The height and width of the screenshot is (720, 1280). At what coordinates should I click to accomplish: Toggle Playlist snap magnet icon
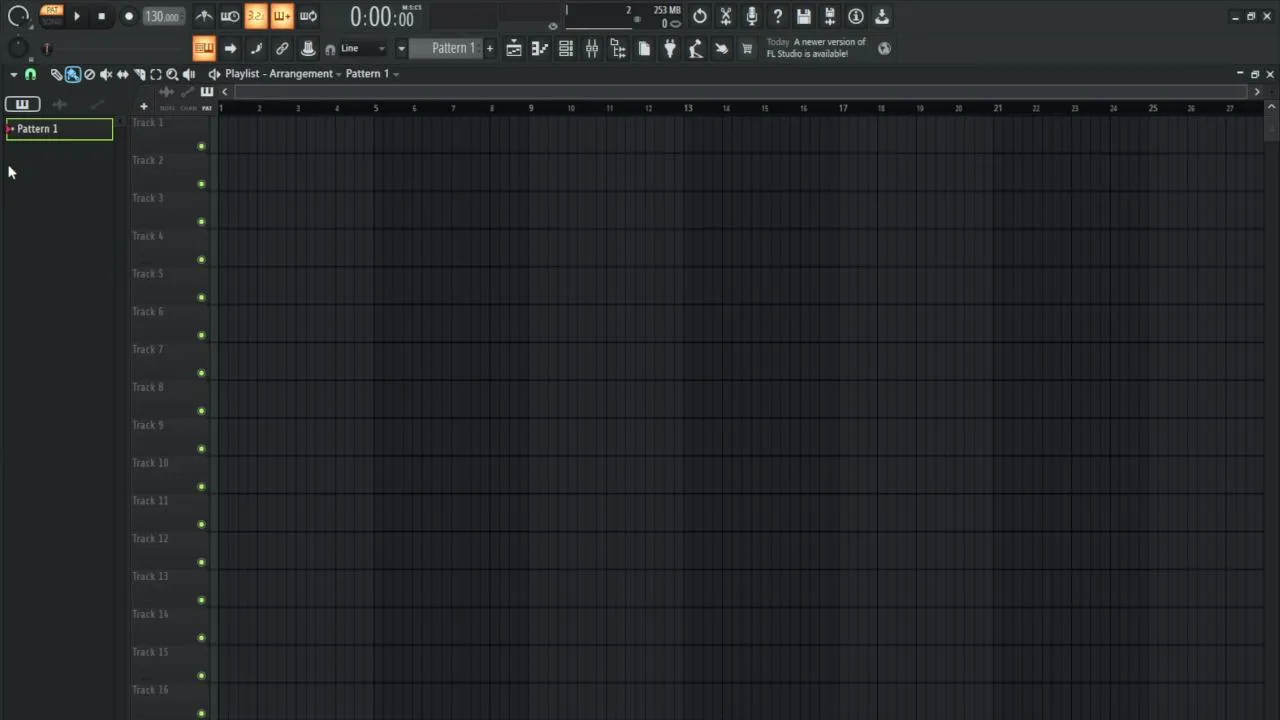pos(30,74)
